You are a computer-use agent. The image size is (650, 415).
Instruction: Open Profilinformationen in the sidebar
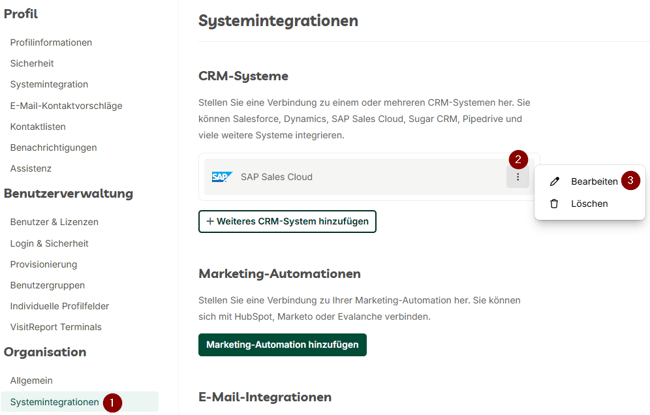pyautogui.click(x=51, y=42)
